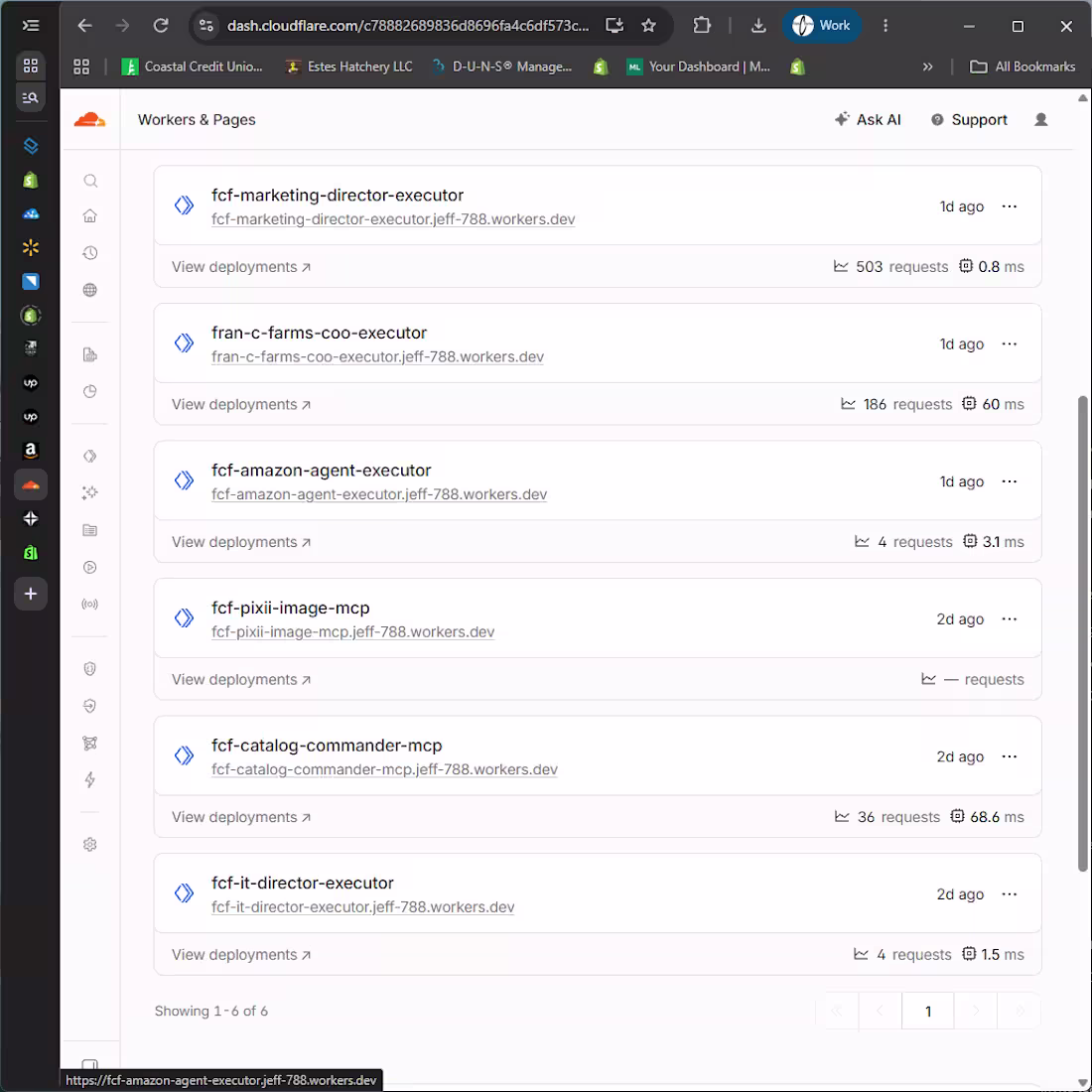View deployments for fcf-catalog-commander-mcp

241,817
